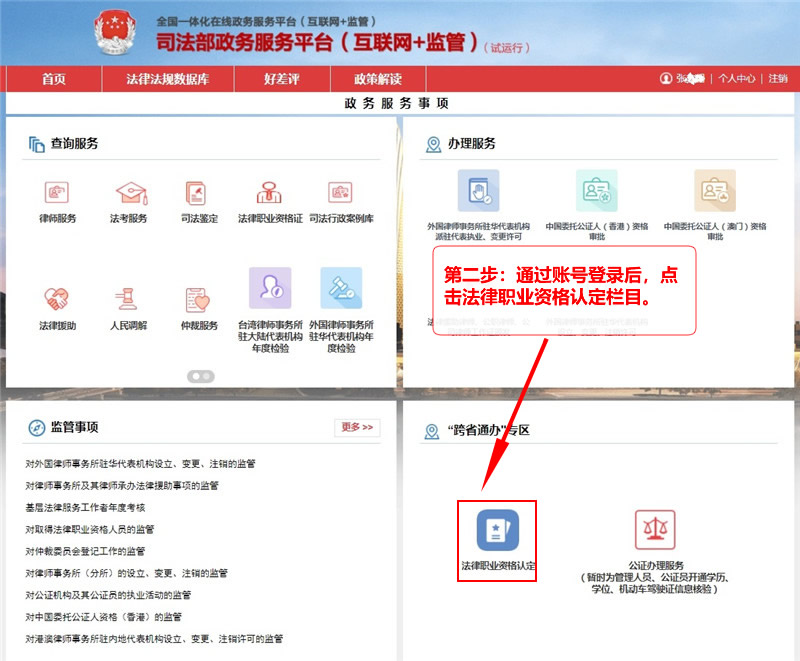Select the 法律职业资格证 icon

(269, 194)
